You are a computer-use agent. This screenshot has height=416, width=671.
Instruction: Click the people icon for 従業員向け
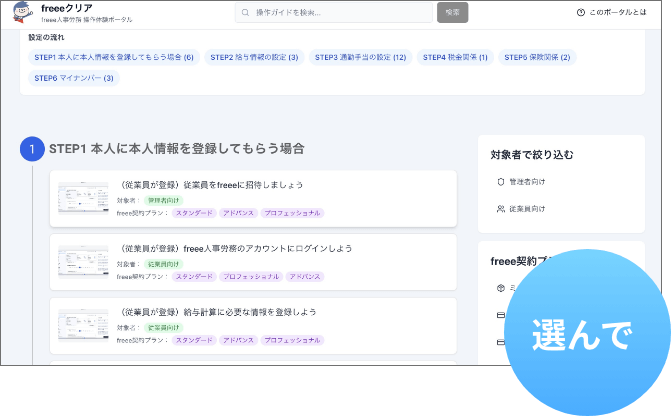500,209
